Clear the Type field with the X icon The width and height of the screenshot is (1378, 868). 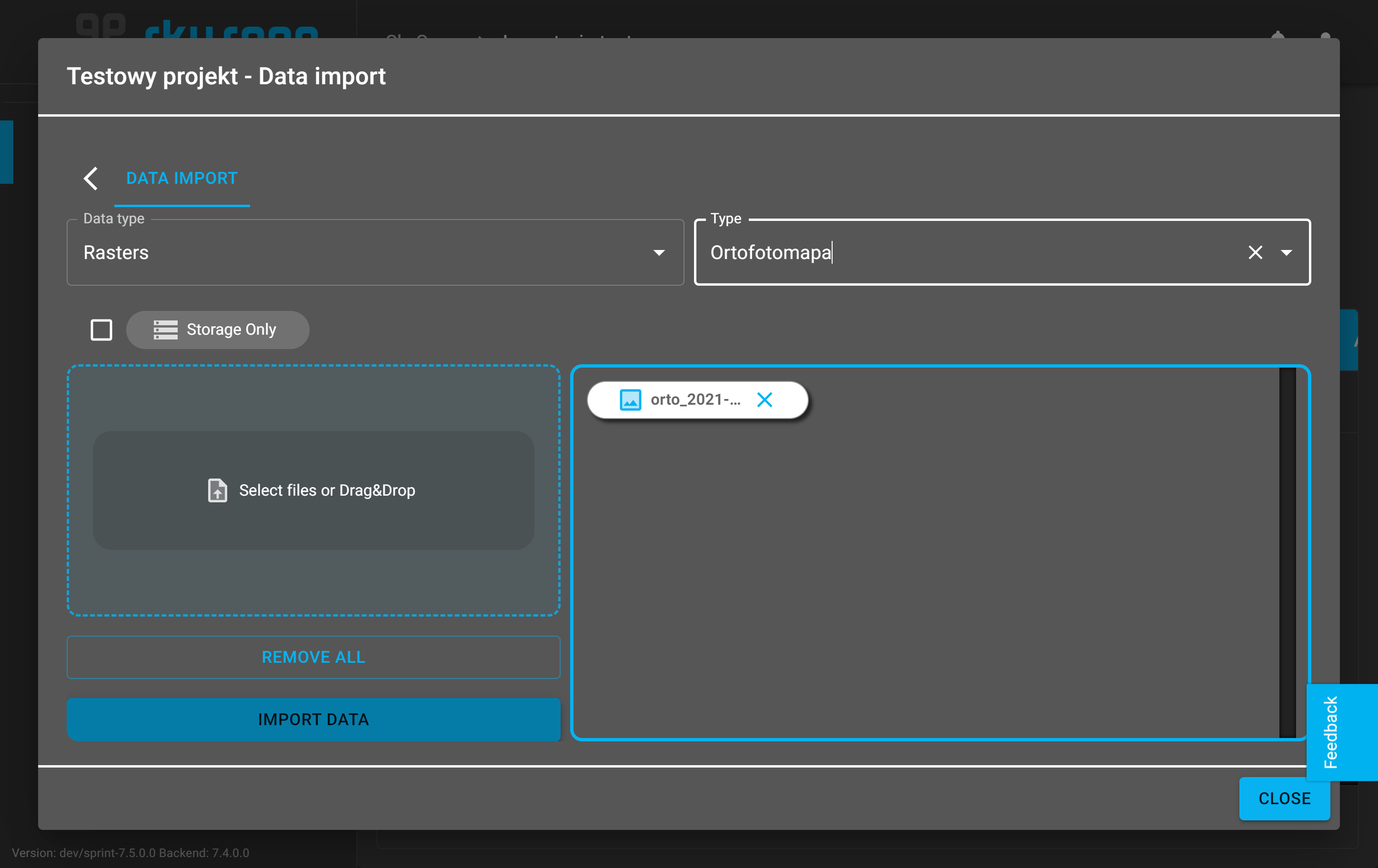point(1256,252)
